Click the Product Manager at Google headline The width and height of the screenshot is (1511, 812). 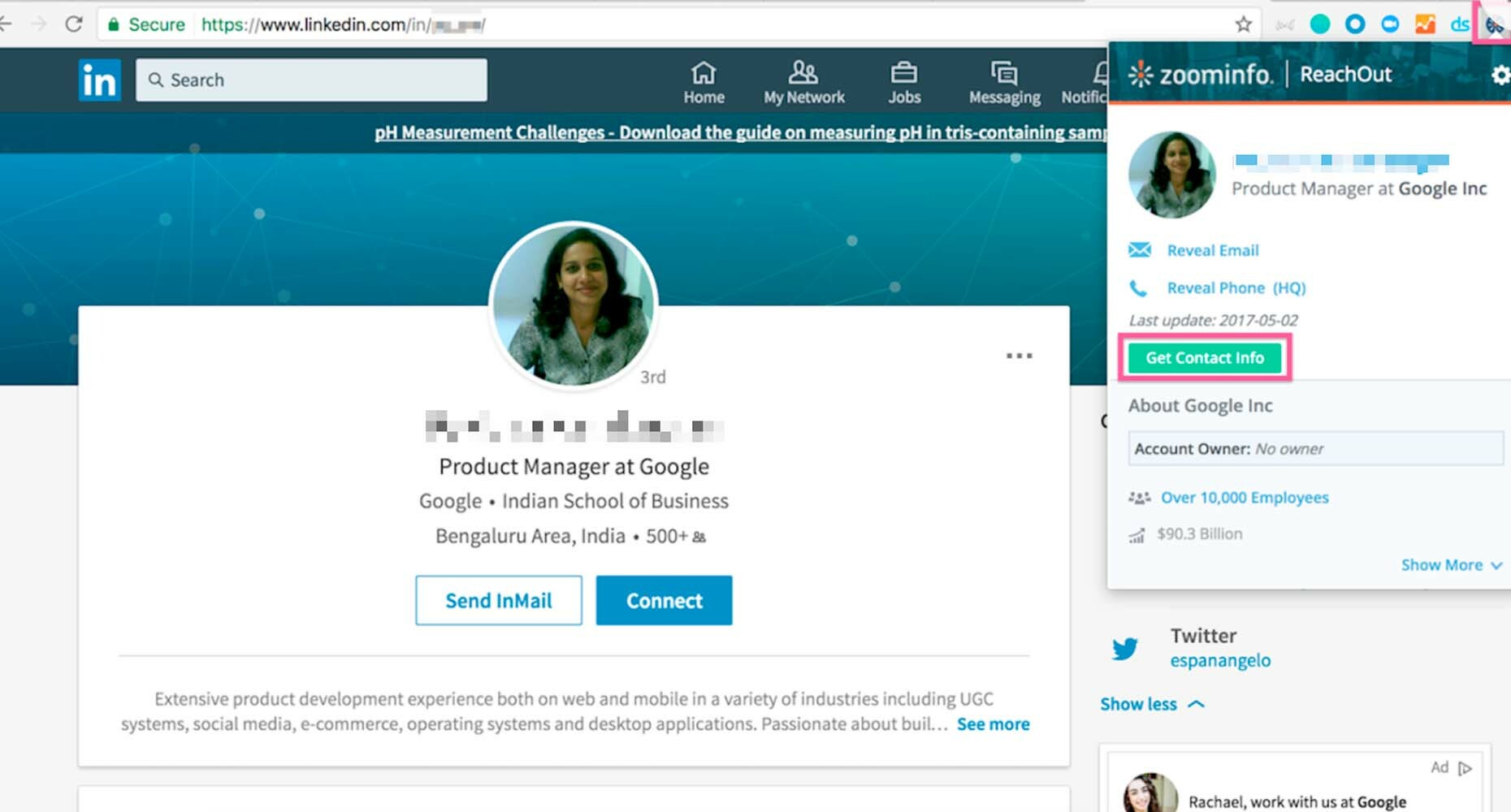point(574,466)
